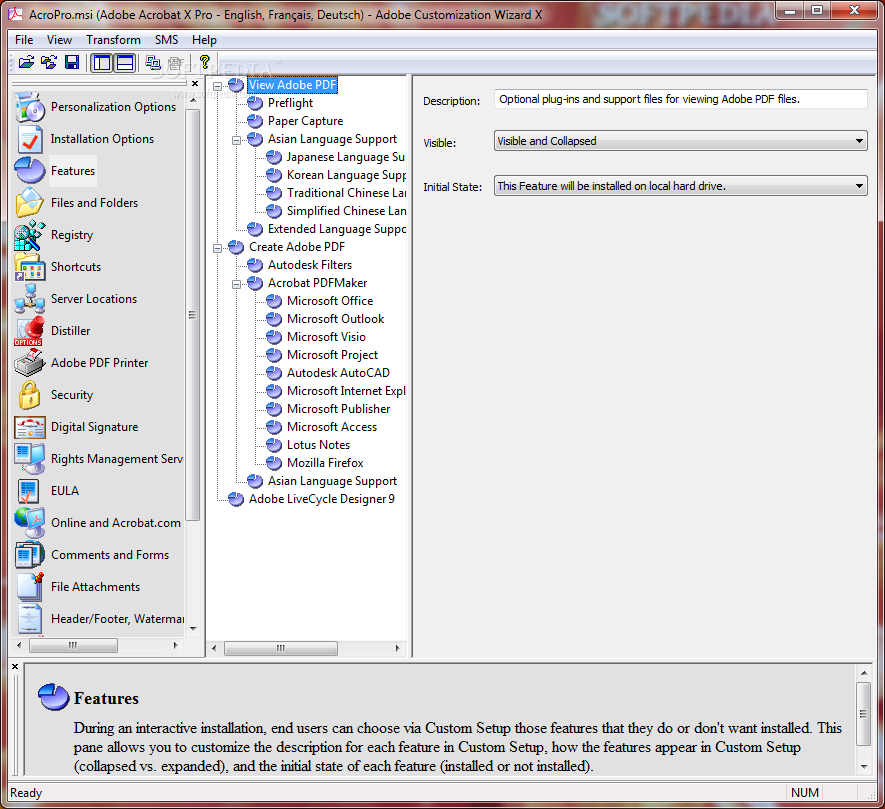Open the Header/Footer, Watermark icon
885x809 pixels.
tap(30, 619)
